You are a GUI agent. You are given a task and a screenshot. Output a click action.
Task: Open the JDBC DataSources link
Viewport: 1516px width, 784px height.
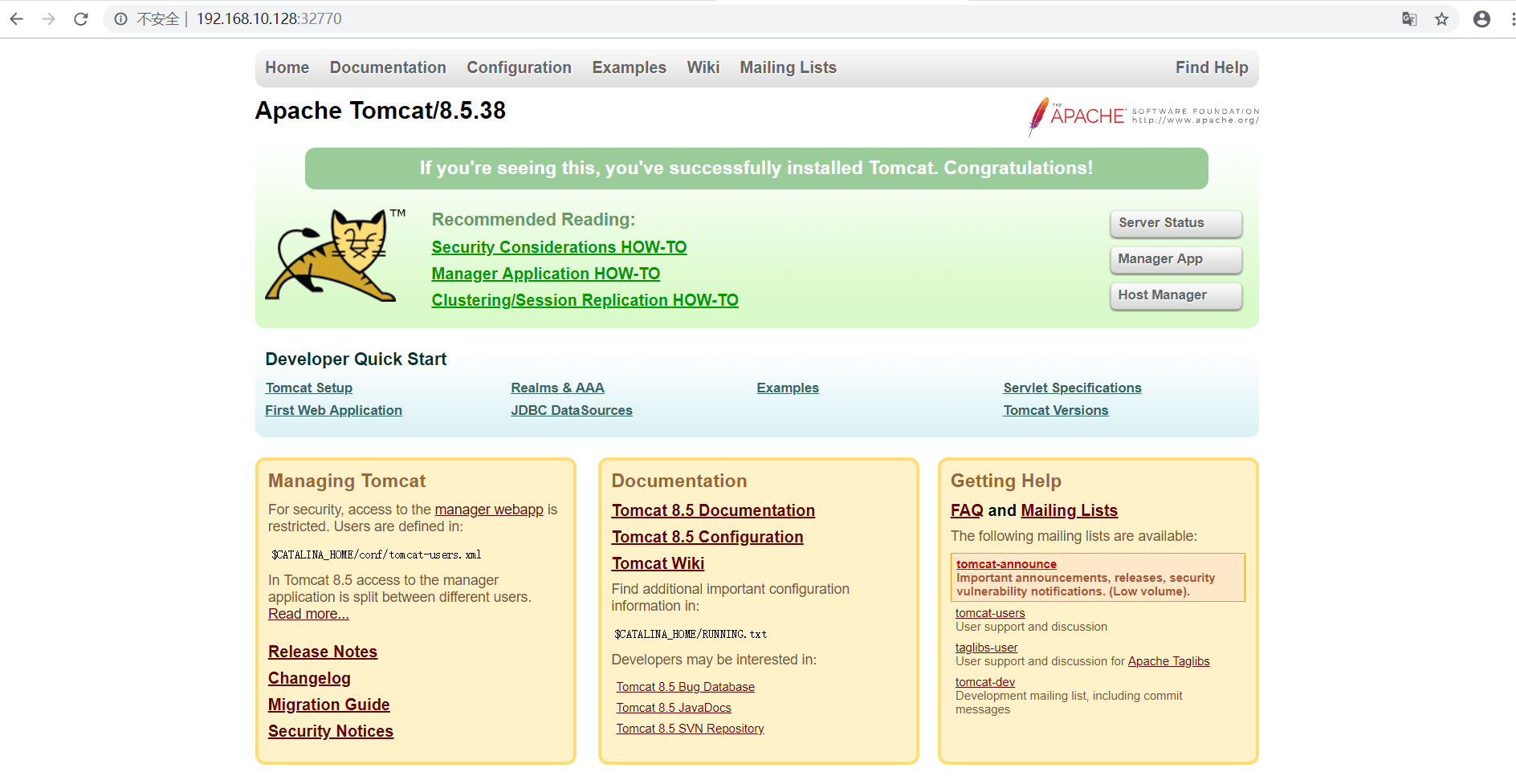tap(572, 410)
